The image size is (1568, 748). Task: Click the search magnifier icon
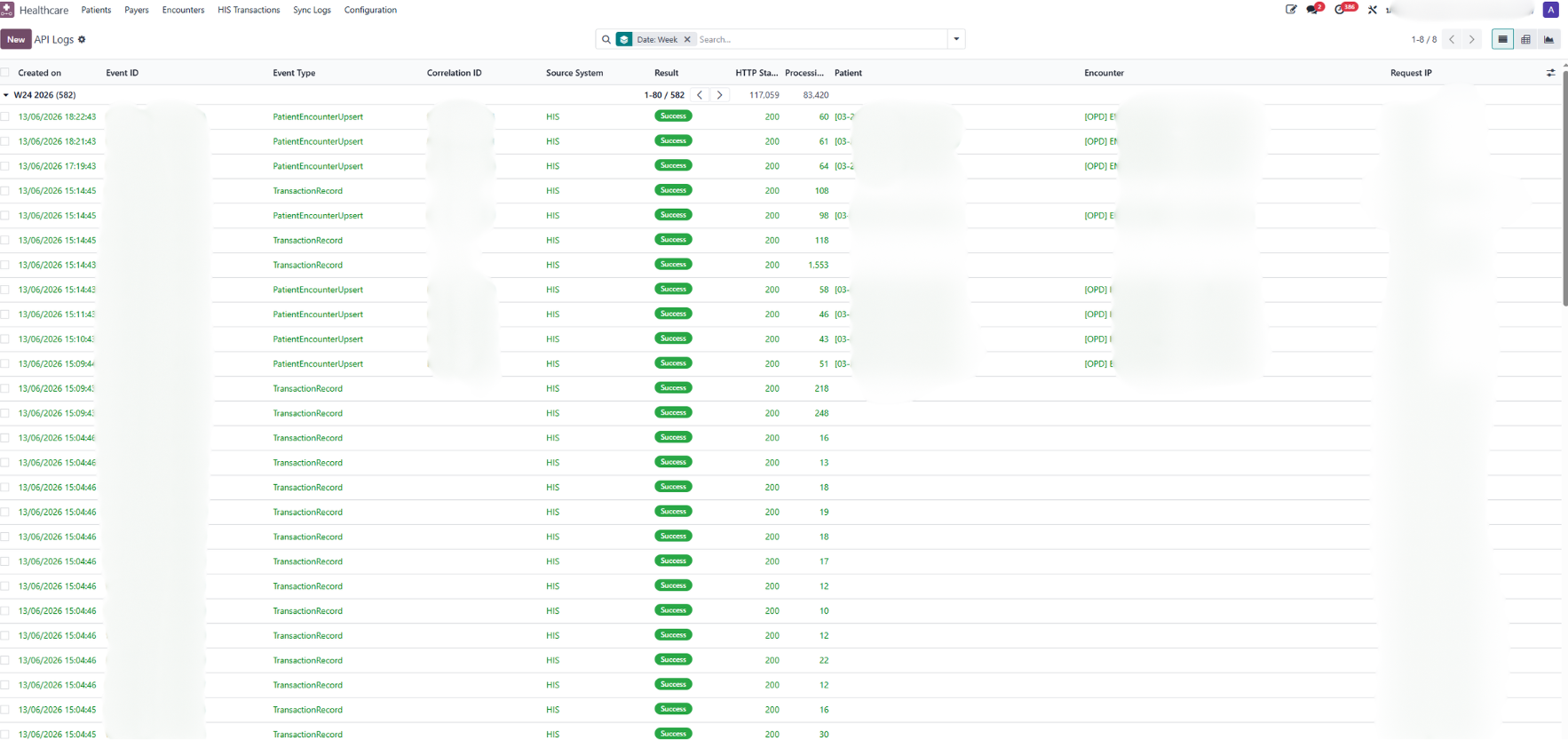[x=606, y=39]
